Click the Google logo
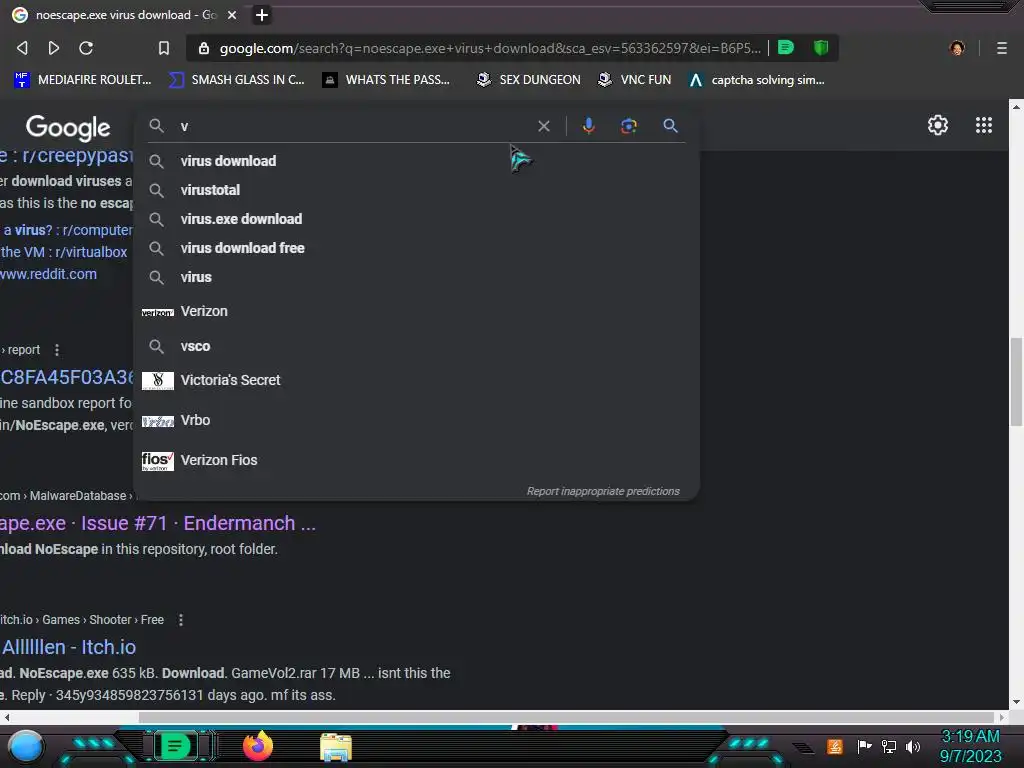The width and height of the screenshot is (1024, 768). point(68,128)
